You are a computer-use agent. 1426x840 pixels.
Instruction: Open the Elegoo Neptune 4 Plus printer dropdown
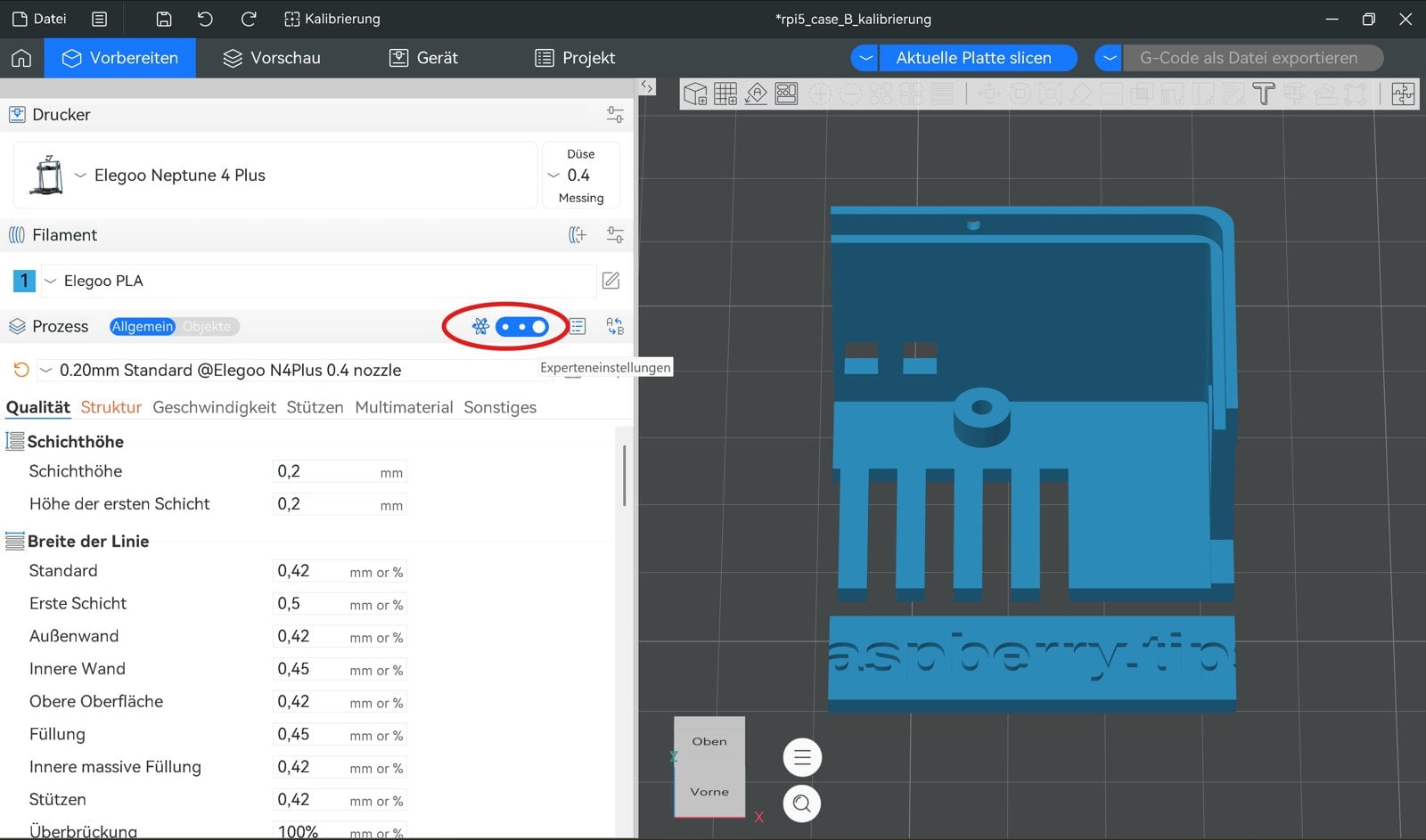pyautogui.click(x=276, y=175)
